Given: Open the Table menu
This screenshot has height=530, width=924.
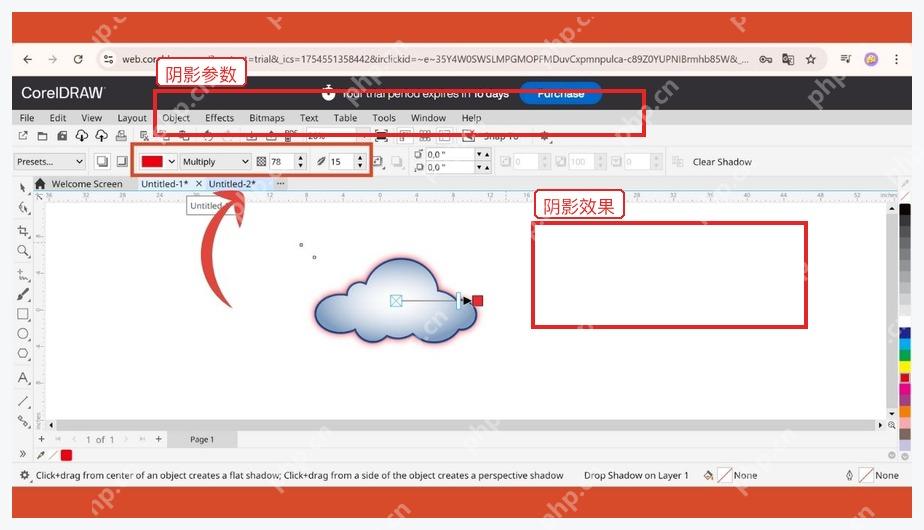Looking at the screenshot, I should tap(345, 118).
